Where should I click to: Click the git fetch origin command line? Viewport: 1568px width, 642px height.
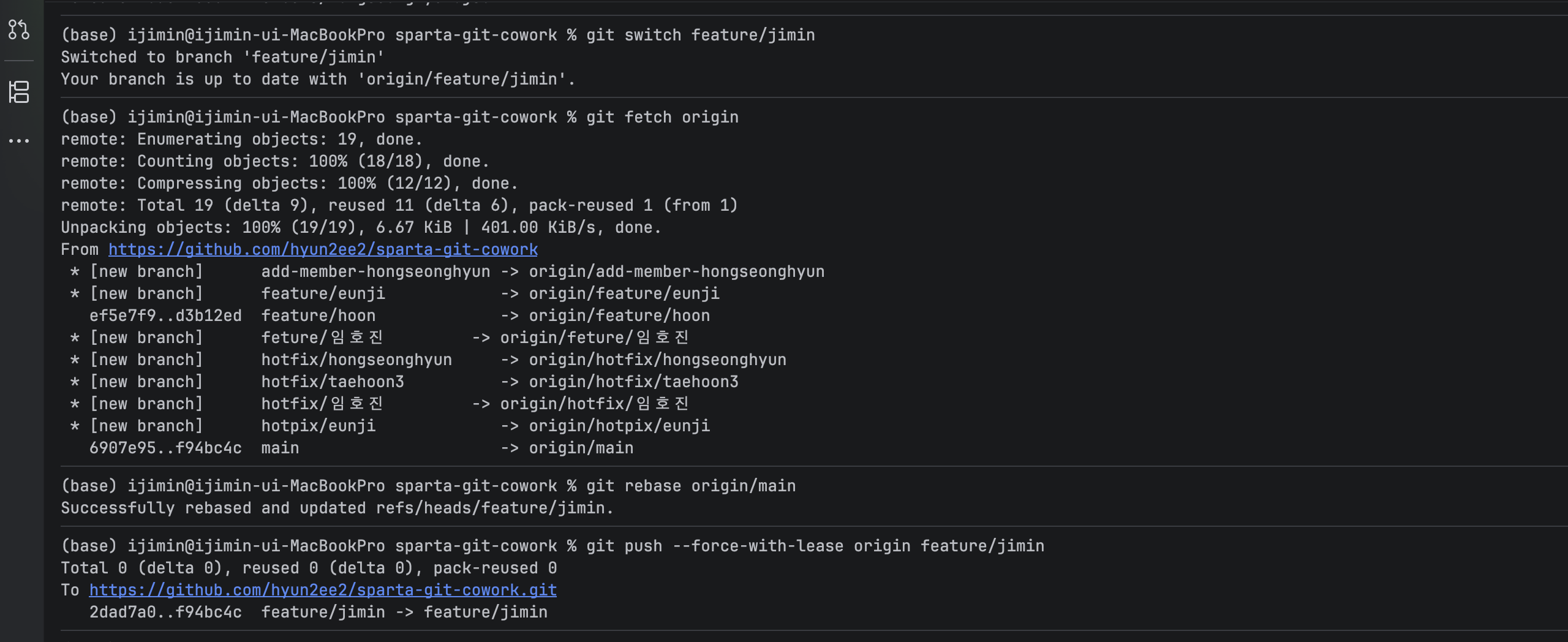click(662, 117)
